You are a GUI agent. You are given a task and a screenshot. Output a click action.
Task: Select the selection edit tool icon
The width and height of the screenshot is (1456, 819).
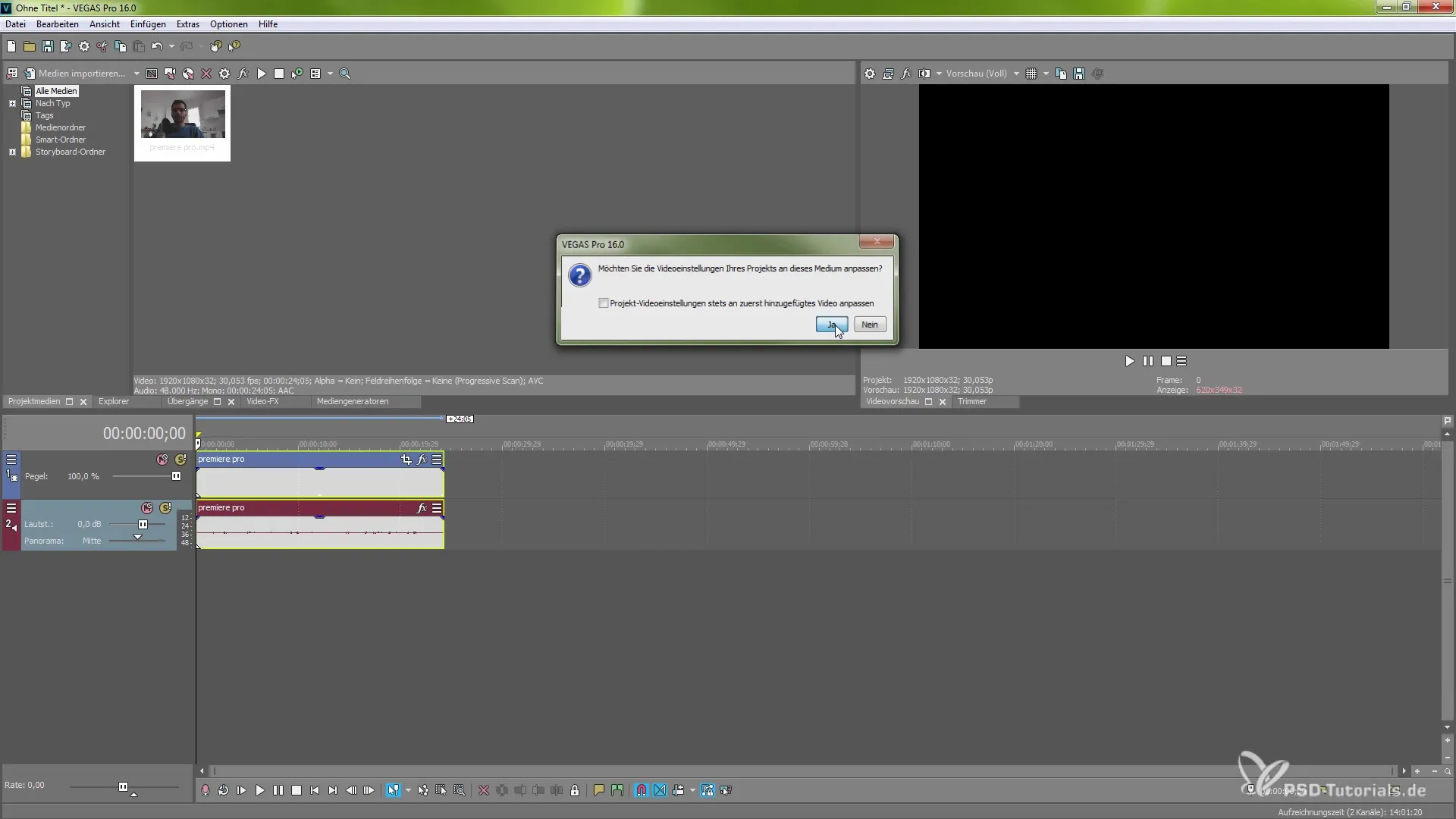click(x=441, y=790)
